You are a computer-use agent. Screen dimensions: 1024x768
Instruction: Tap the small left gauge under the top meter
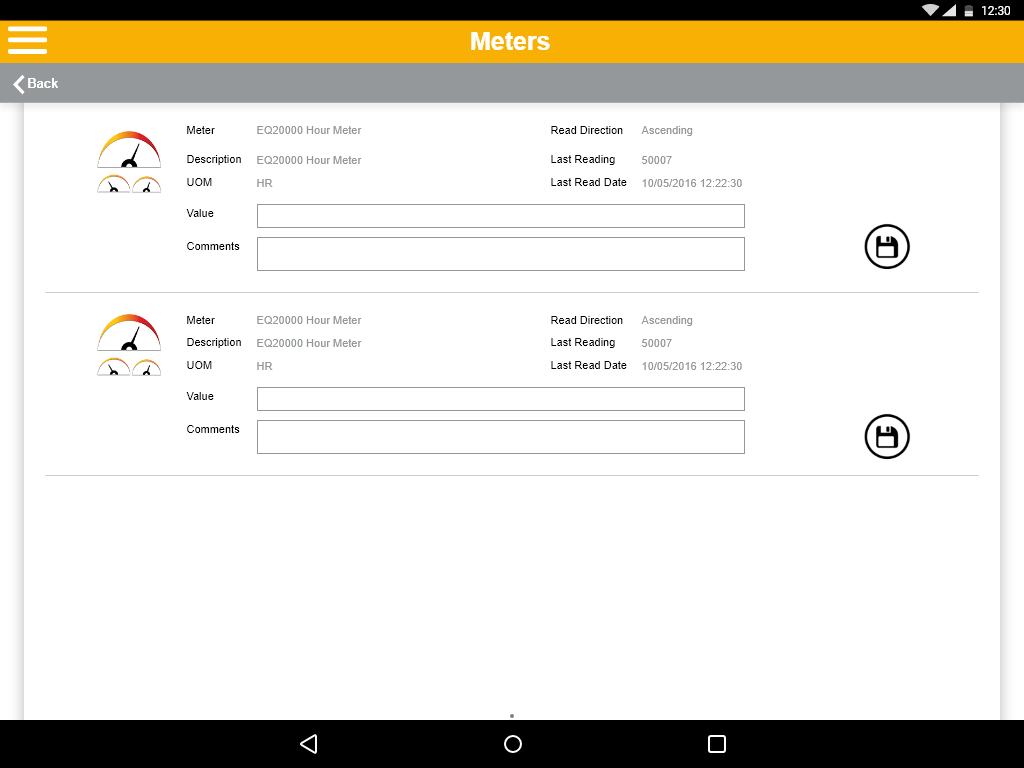click(x=113, y=185)
